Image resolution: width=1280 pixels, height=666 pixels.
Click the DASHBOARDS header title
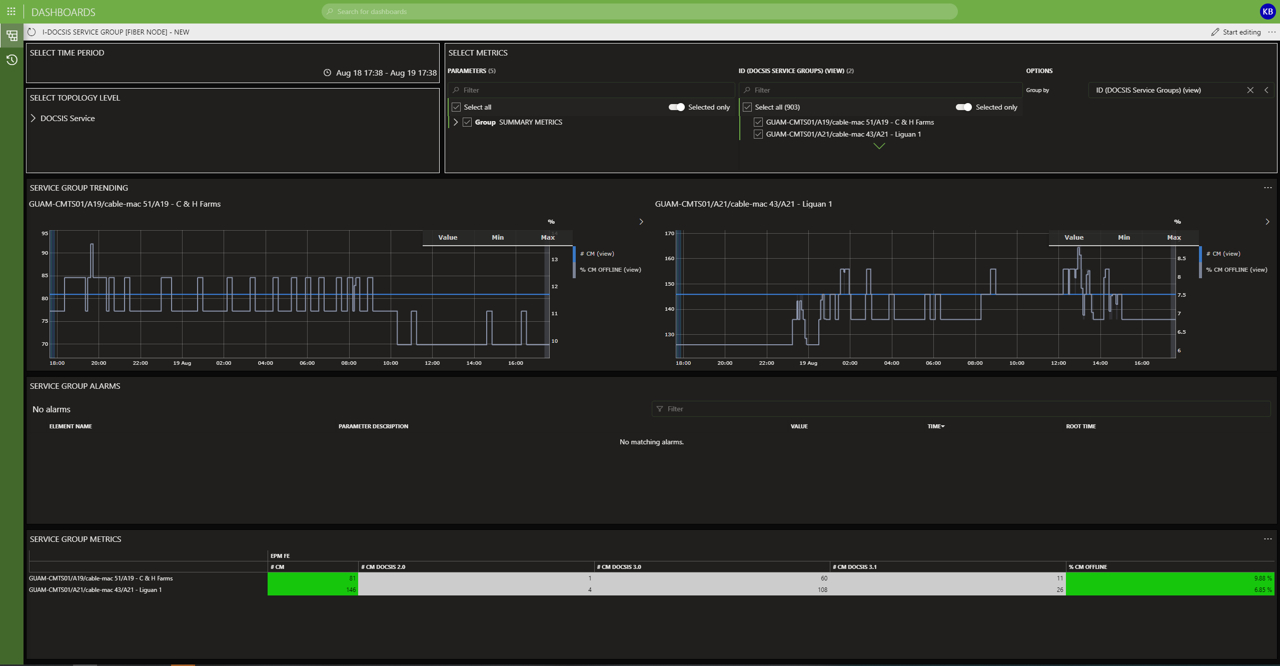pyautogui.click(x=64, y=12)
